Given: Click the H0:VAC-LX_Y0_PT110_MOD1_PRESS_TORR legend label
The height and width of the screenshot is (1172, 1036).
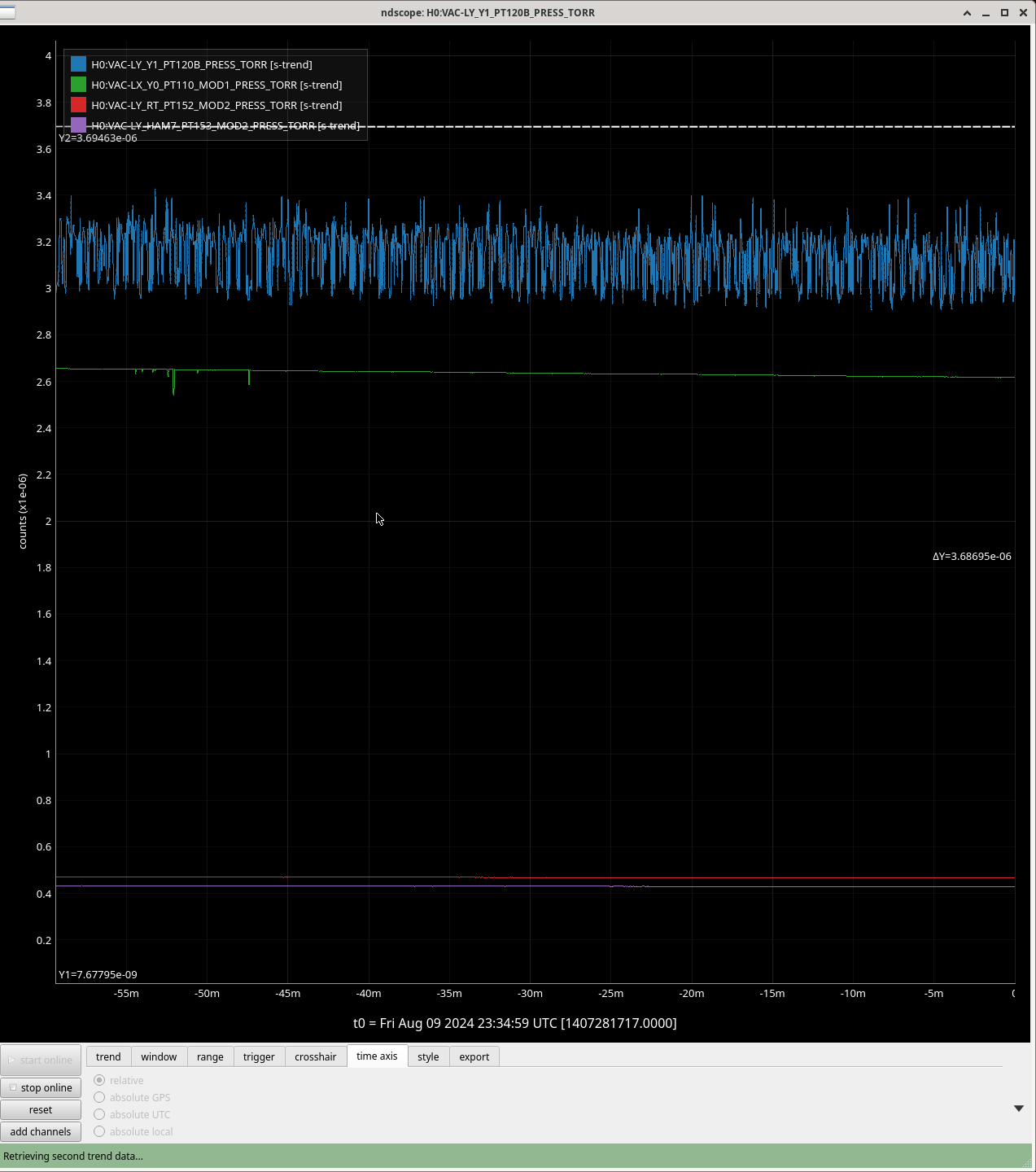Looking at the screenshot, I should [x=216, y=85].
